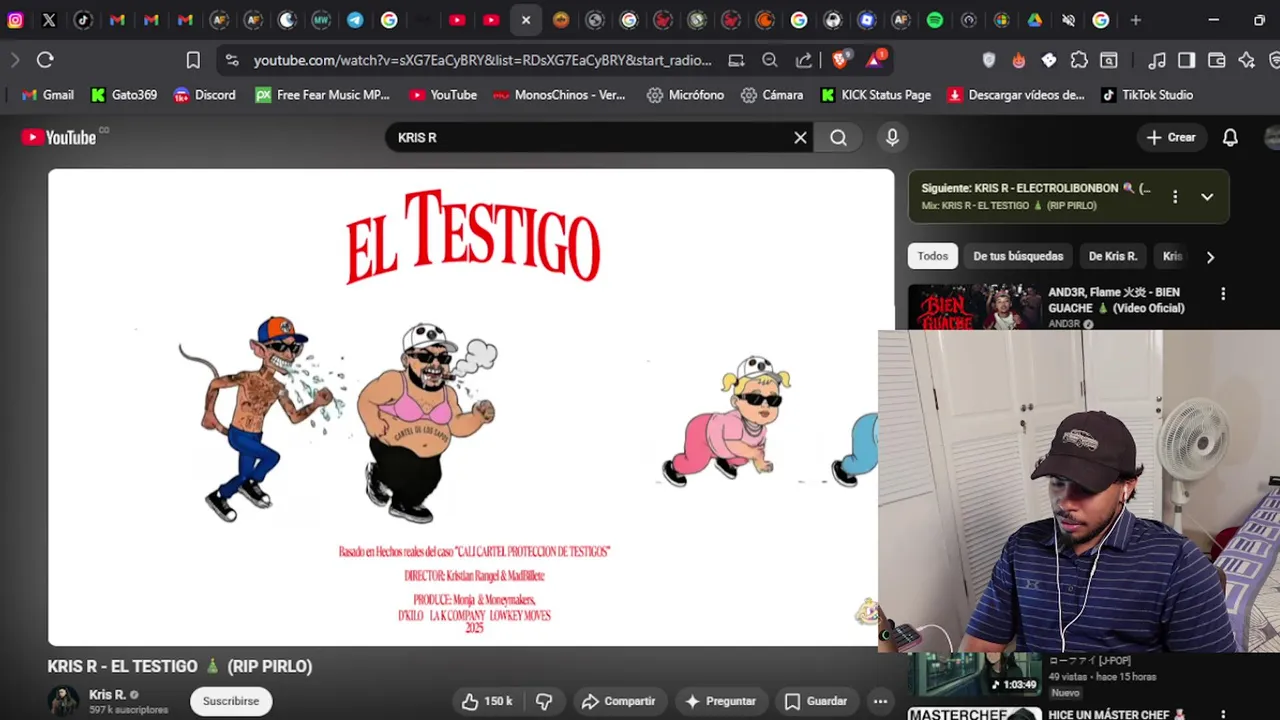Open options for BIEN GUACHE video
Screen dimensions: 1280x720
[1223, 294]
